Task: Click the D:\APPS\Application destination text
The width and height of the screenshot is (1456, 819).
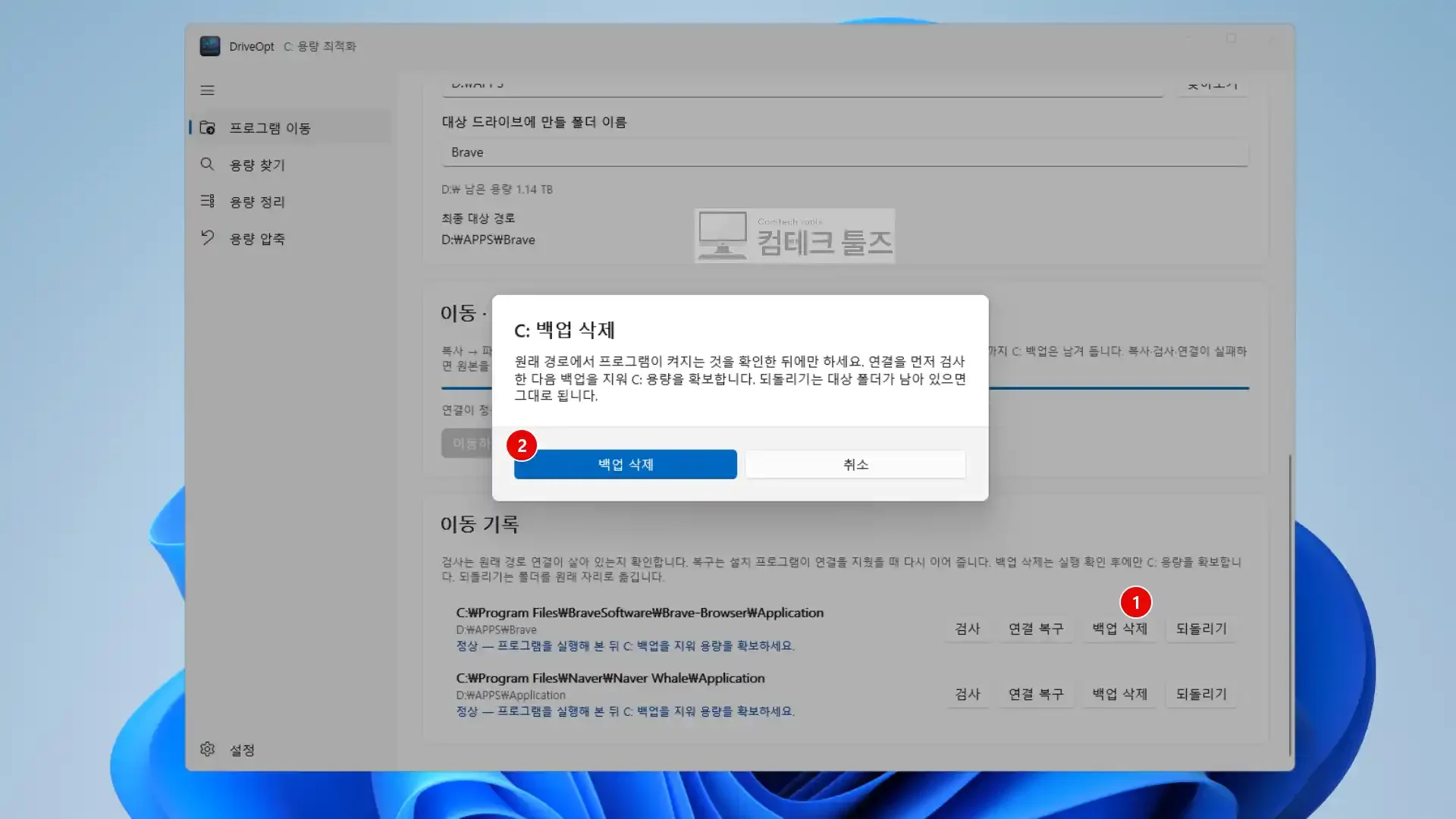Action: click(x=511, y=695)
